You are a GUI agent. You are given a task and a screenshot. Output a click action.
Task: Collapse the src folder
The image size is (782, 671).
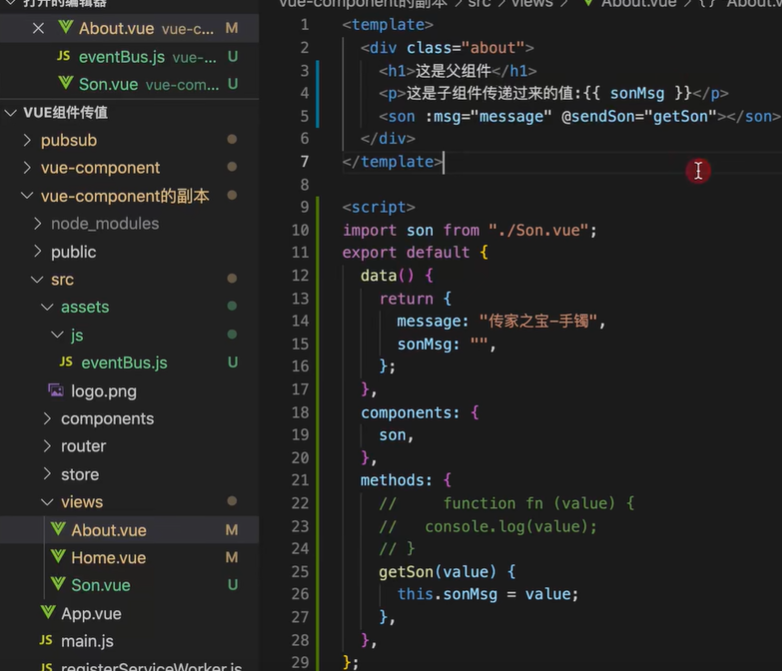(37, 279)
